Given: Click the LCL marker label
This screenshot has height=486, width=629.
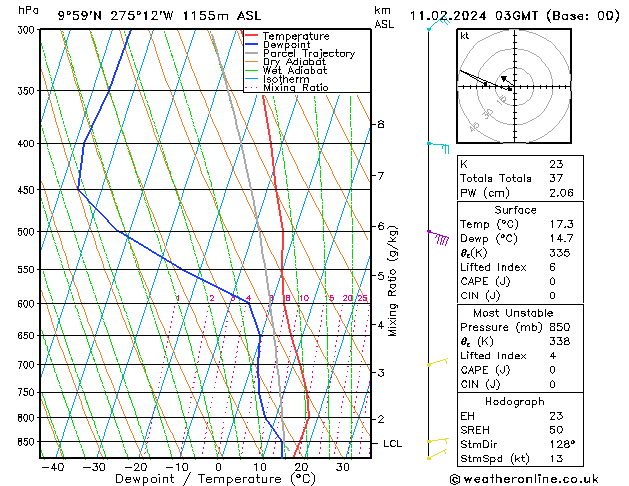Looking at the screenshot, I should pyautogui.click(x=391, y=443).
